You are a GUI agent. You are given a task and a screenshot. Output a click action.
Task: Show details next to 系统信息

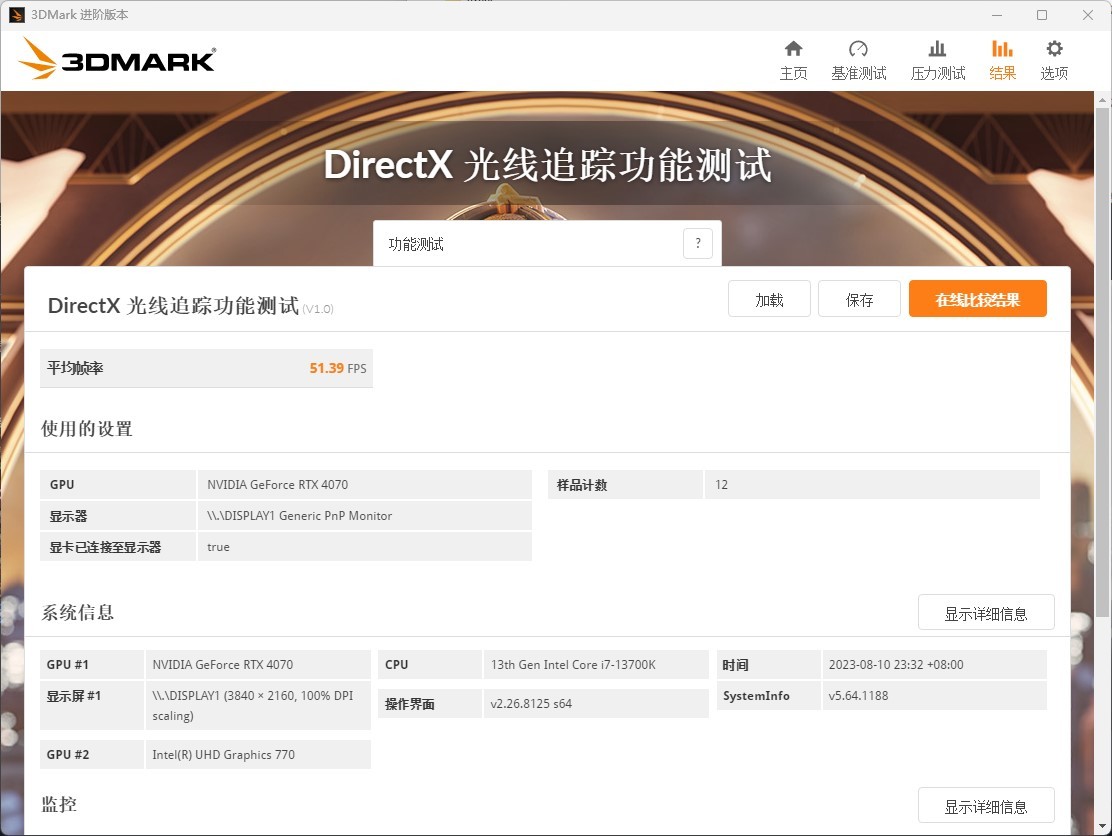(986, 613)
